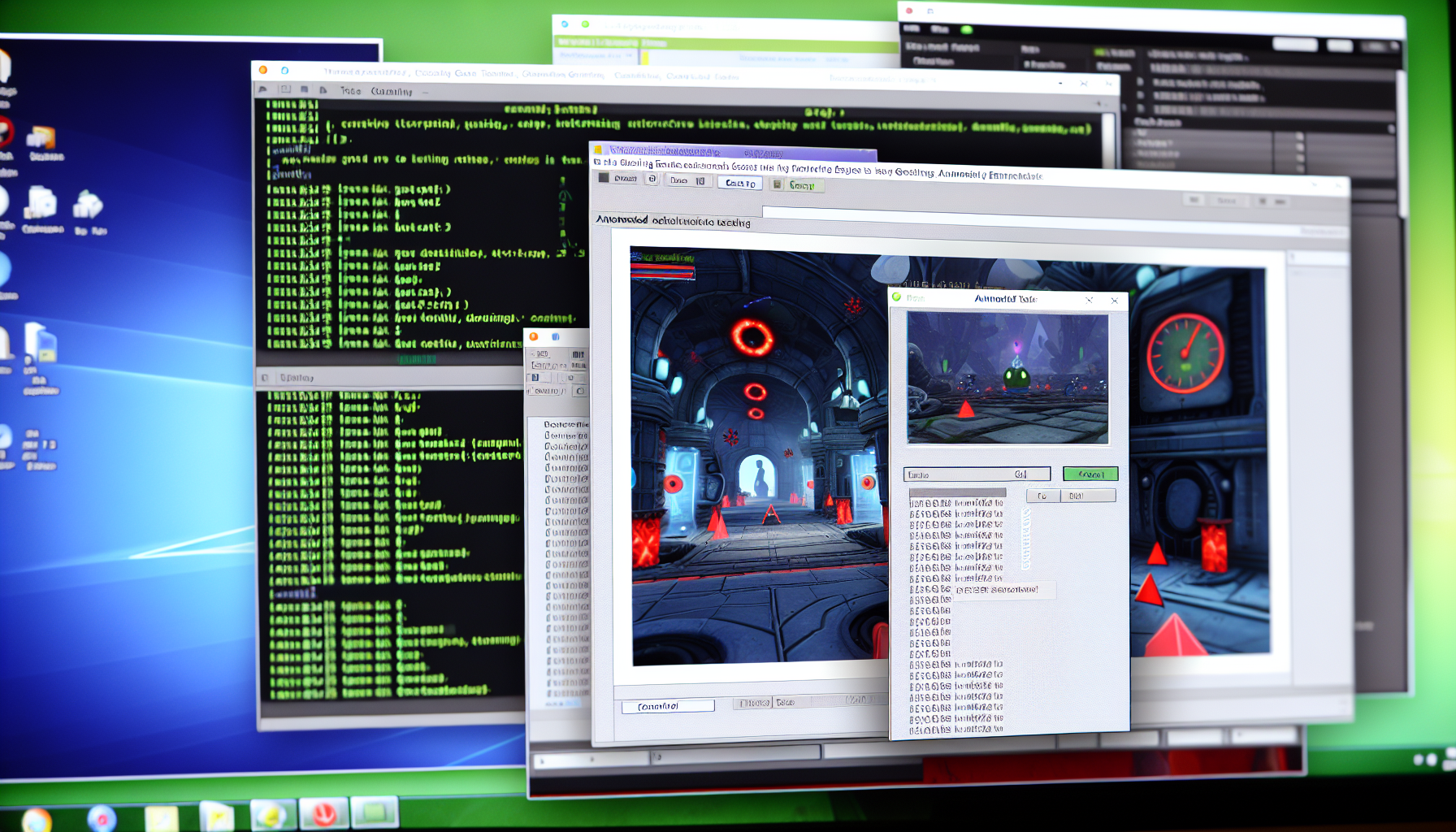
Task: Click the orange round icon at the taskbar's left end
Action: point(35,820)
